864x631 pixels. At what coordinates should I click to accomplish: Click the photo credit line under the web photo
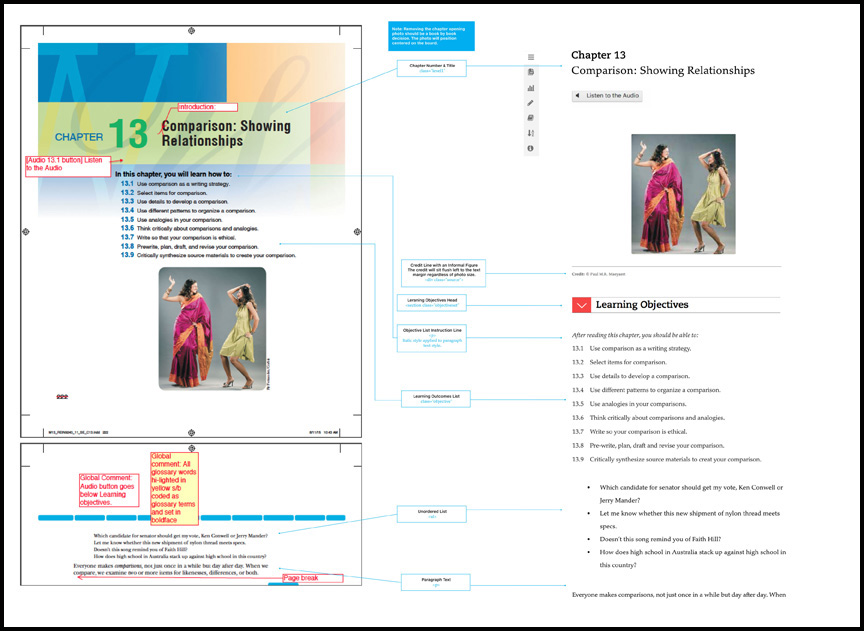pos(598,274)
